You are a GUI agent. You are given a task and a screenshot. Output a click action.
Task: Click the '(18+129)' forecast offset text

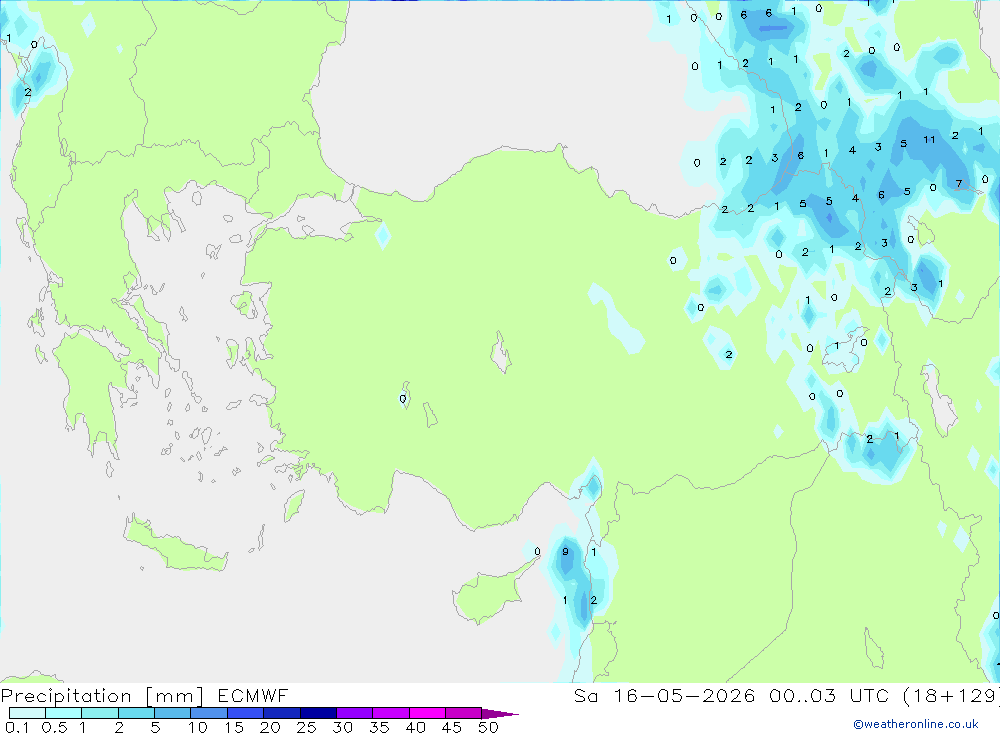[x=951, y=695]
